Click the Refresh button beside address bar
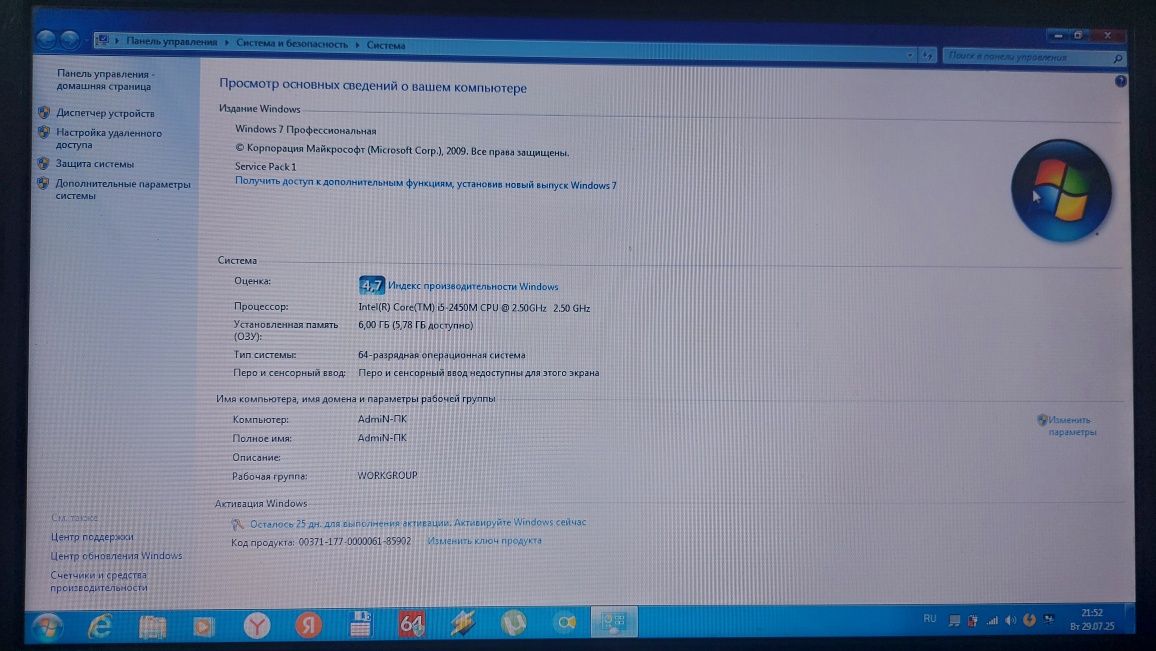 coord(927,55)
